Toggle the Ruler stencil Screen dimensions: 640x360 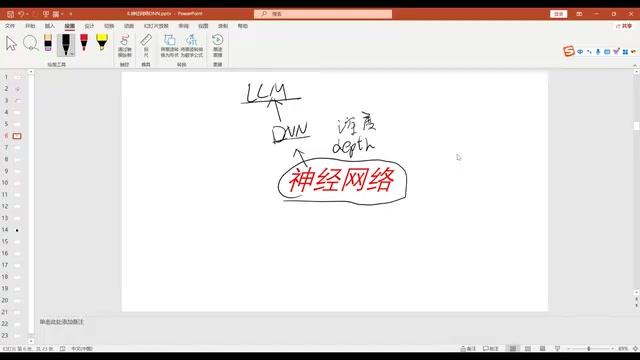pos(146,46)
